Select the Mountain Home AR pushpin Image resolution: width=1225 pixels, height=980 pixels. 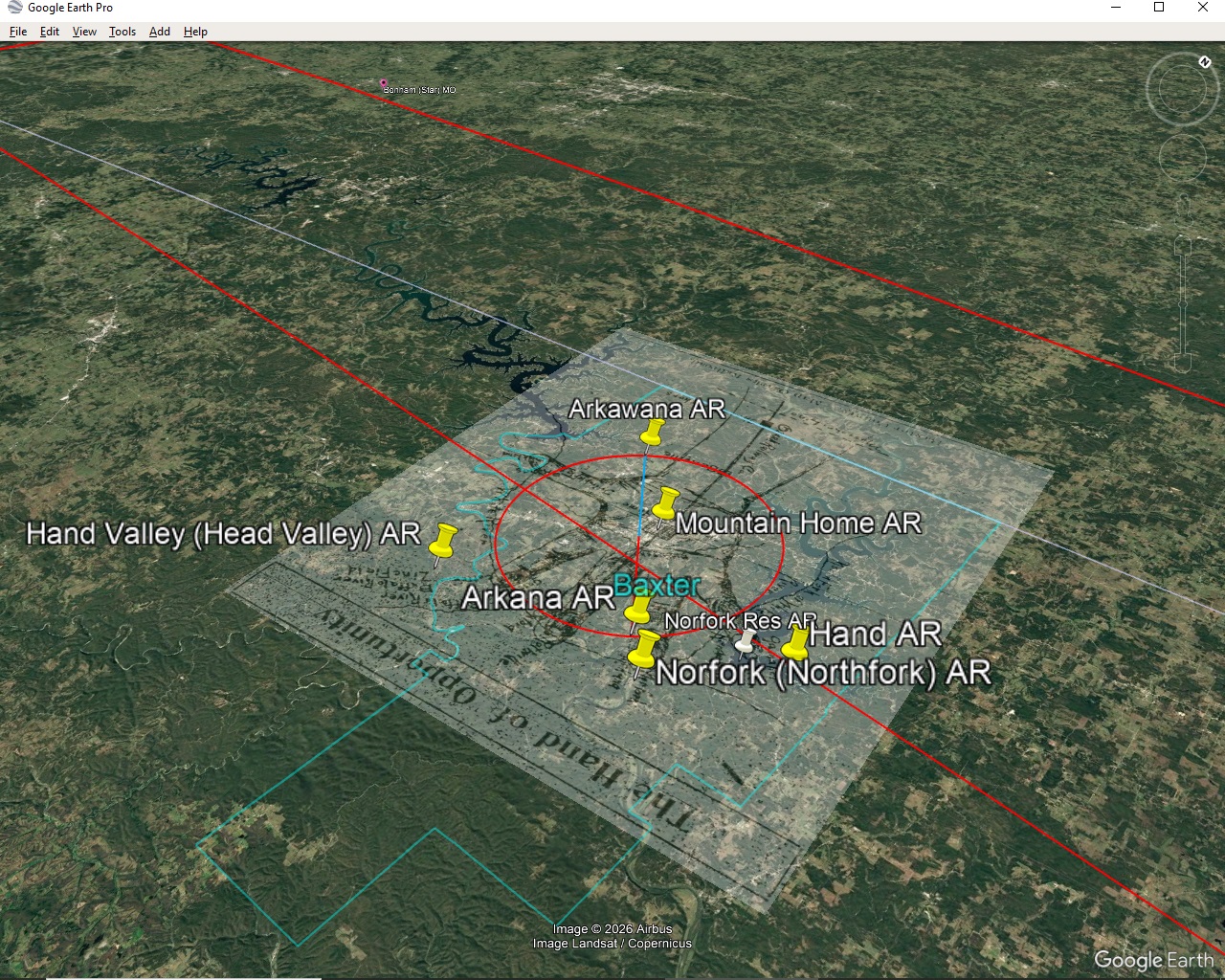click(665, 503)
